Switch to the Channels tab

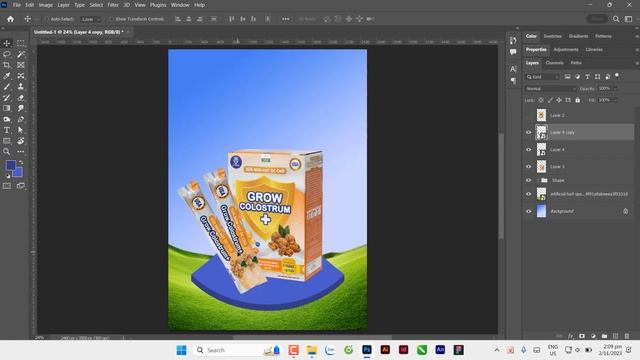coord(554,63)
